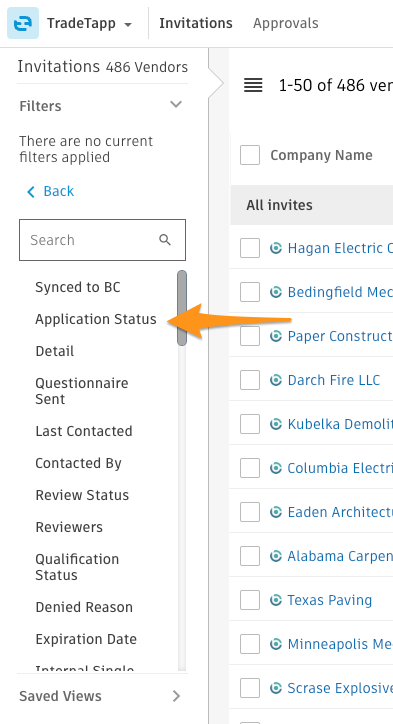
Task: Click the Back chevron arrow icon
Action: point(31,192)
